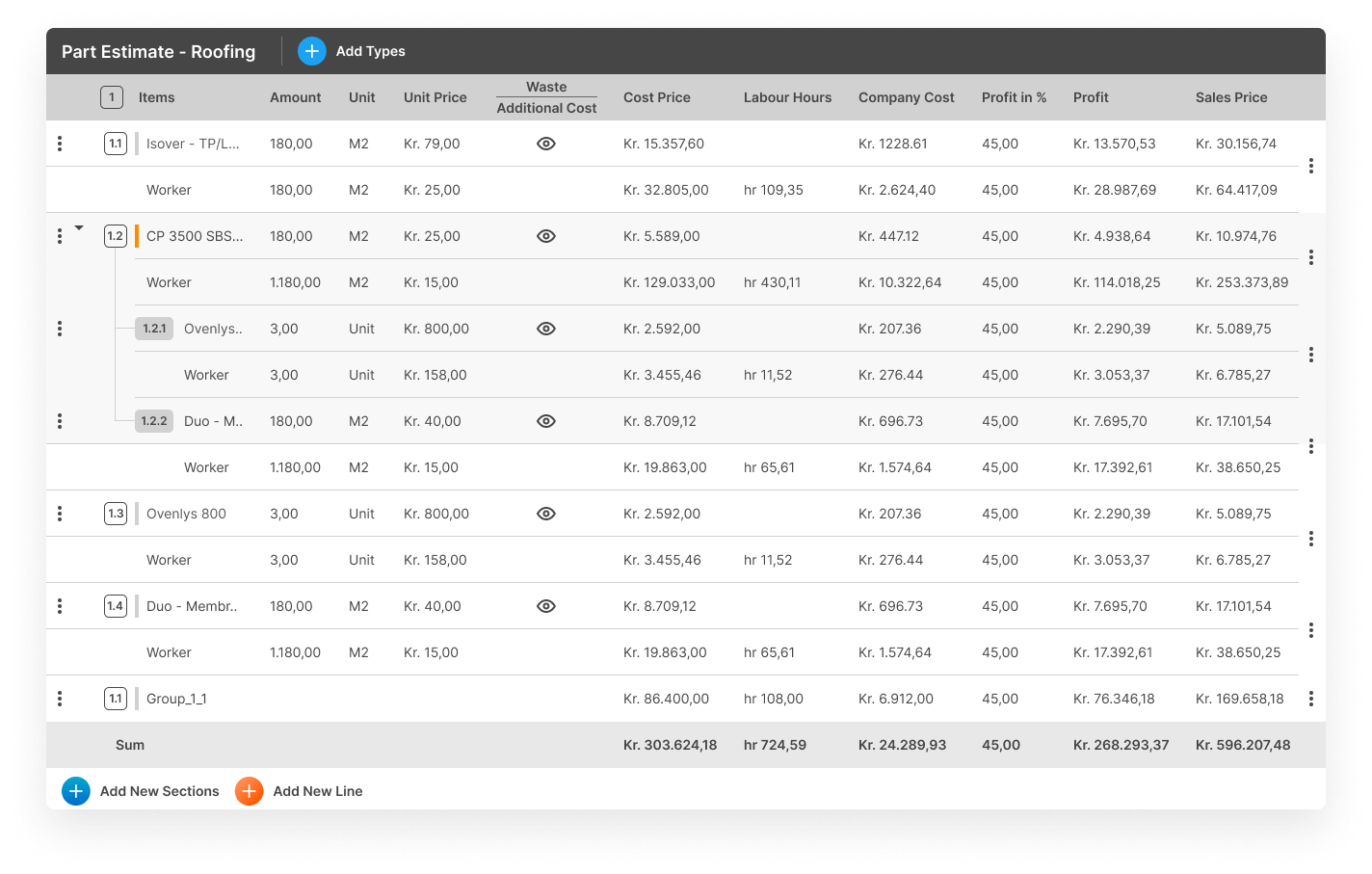The image size is (1372, 874).
Task: Open left three-dot menu for Duo - Membr.. row
Action: click(x=60, y=606)
